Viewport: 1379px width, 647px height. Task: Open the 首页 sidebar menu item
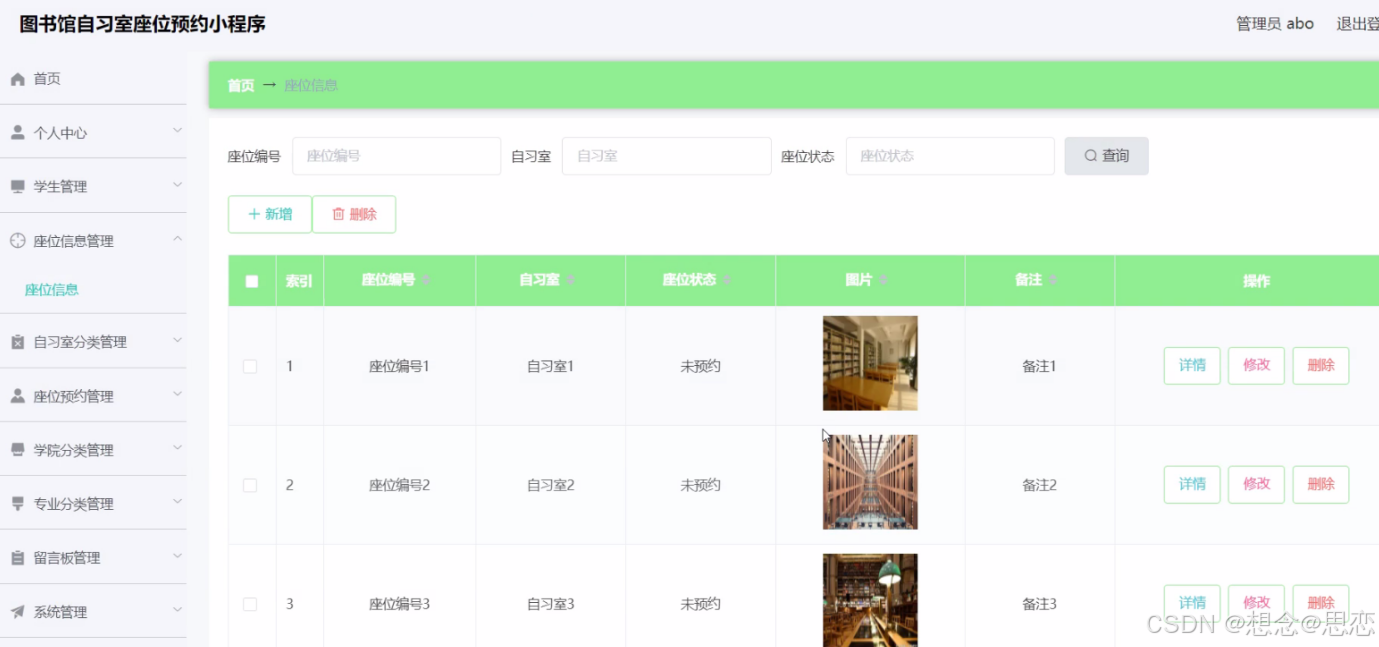[x=93, y=79]
